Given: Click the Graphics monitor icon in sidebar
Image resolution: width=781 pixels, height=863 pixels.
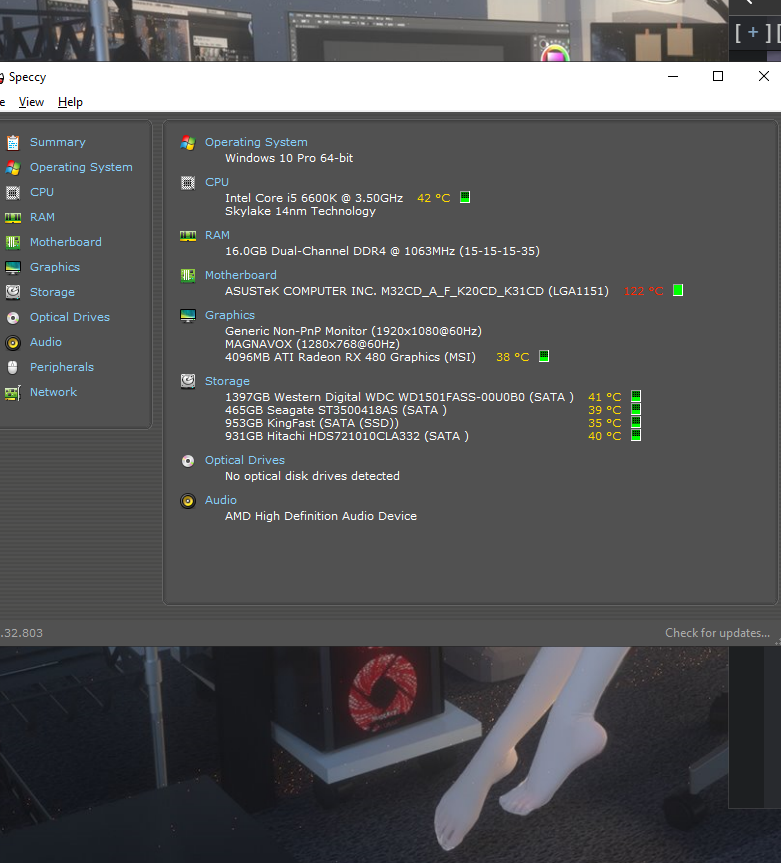Looking at the screenshot, I should [13, 267].
